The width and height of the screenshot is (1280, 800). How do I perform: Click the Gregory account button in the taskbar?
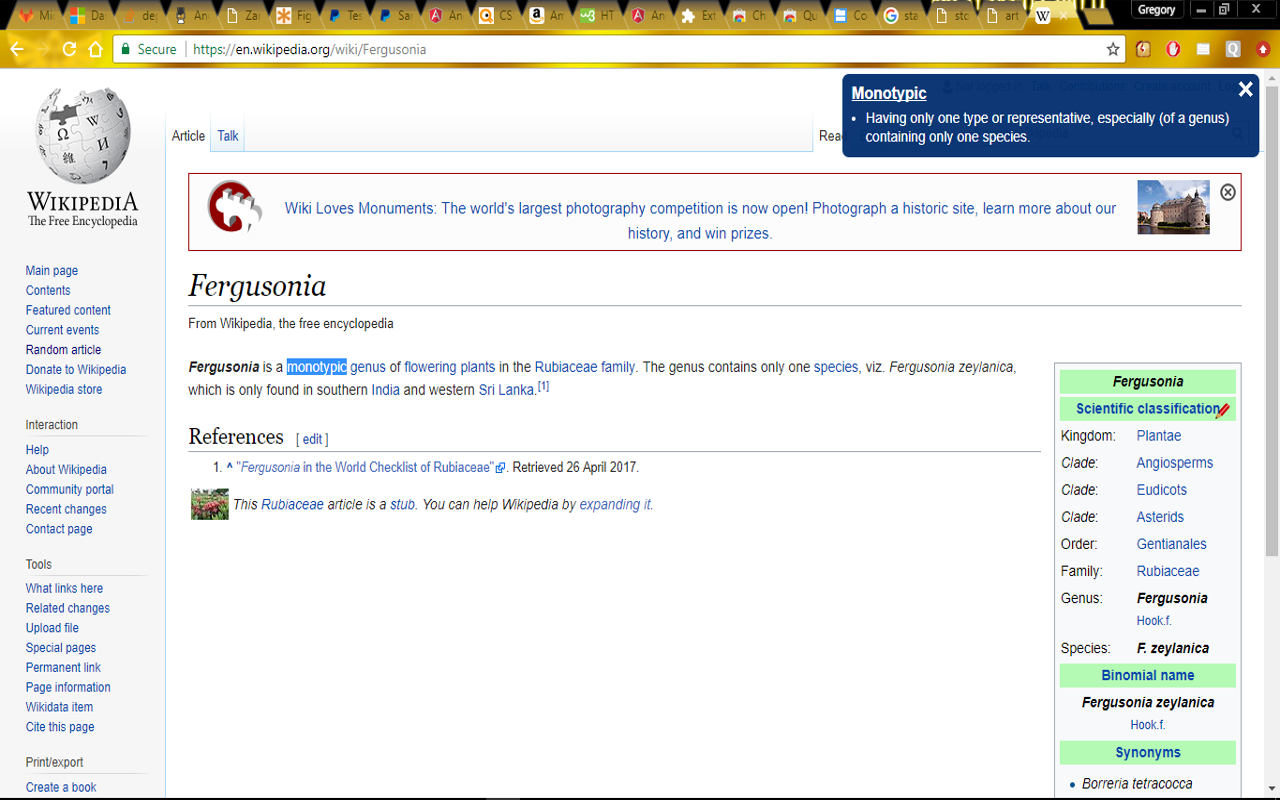coord(1157,9)
